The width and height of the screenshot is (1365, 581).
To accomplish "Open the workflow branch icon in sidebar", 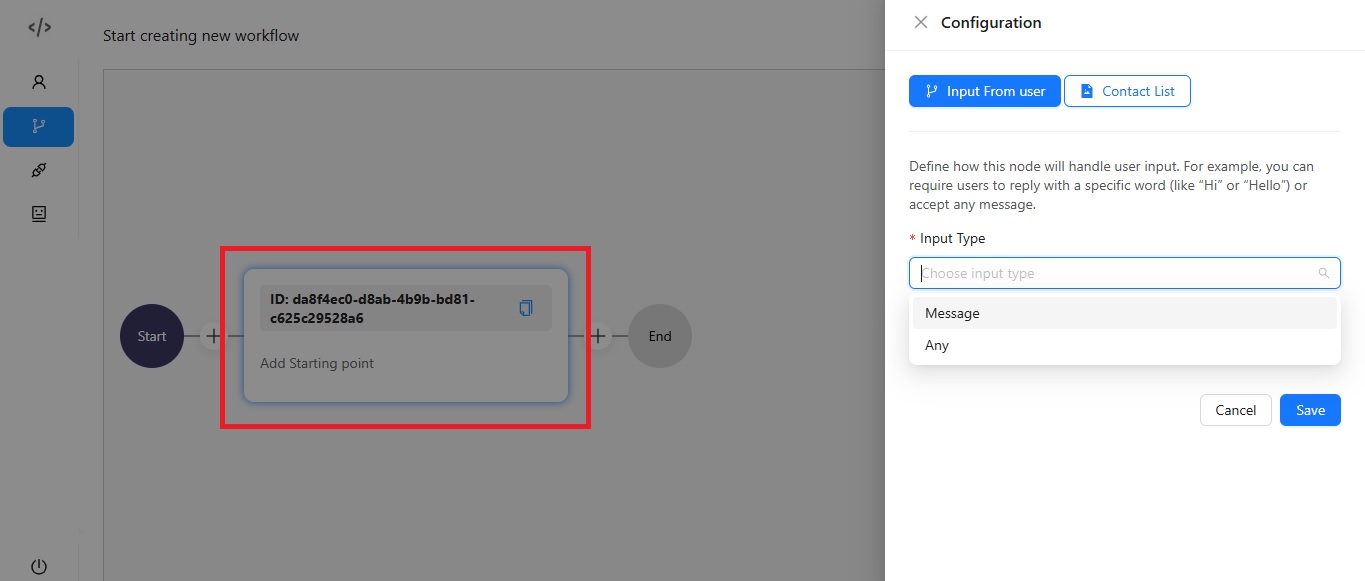I will click(x=38, y=127).
